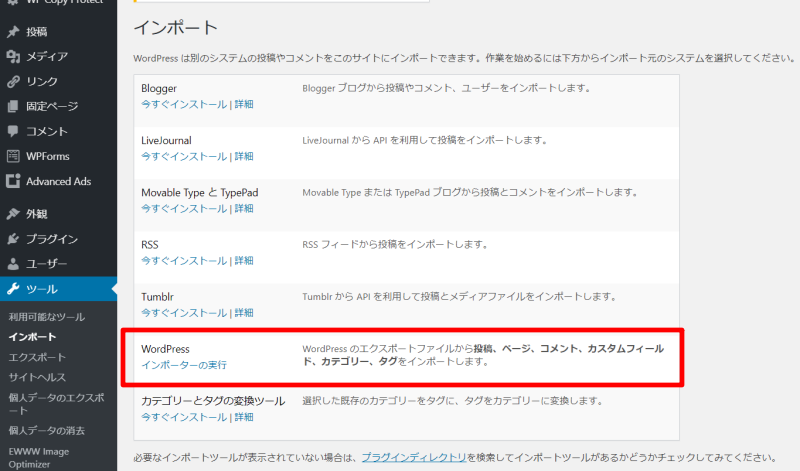Click 今すぐインストール for Tumblr
This screenshot has height=471, width=800.
tap(184, 312)
